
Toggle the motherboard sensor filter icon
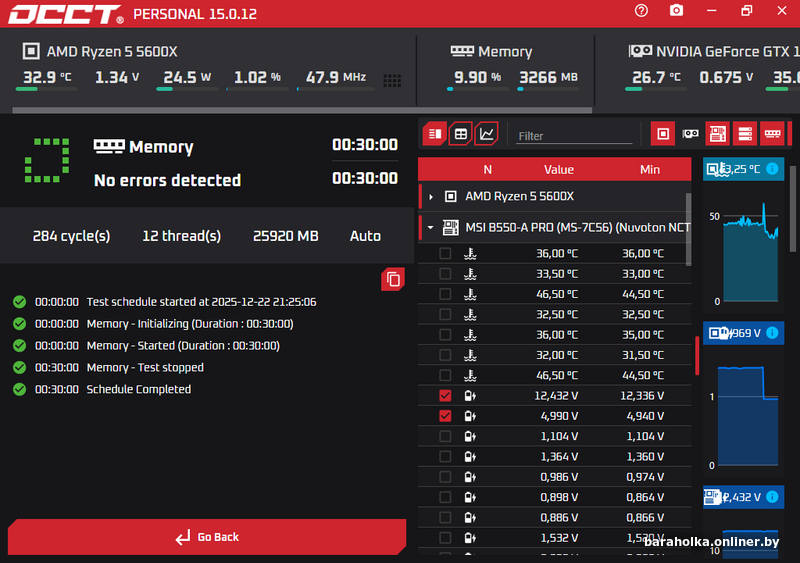(717, 134)
